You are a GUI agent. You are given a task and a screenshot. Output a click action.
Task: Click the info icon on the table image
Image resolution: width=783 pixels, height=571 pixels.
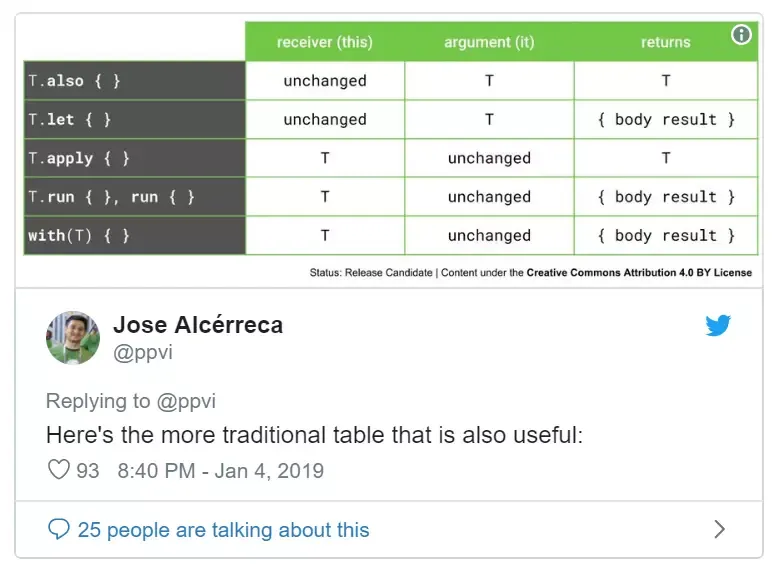(741, 35)
